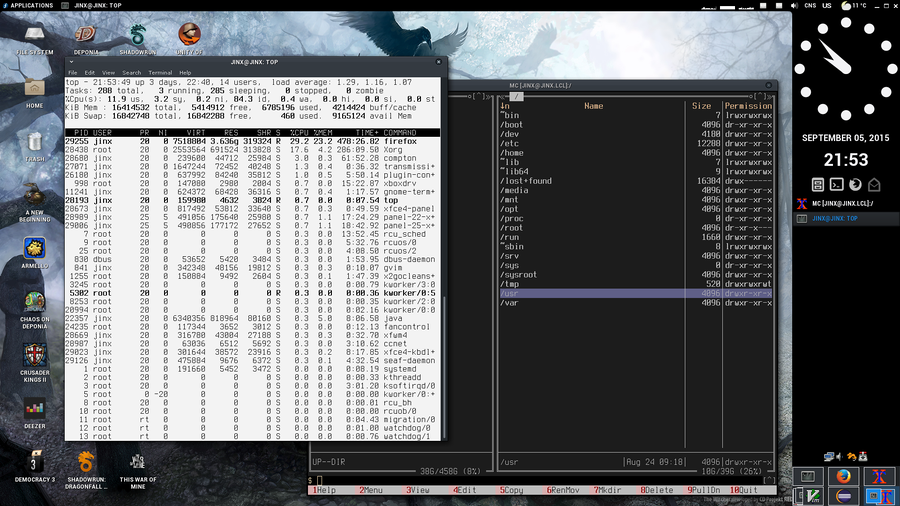900x506 pixels.
Task: Click the volume icon in top panel
Action: [794, 5]
